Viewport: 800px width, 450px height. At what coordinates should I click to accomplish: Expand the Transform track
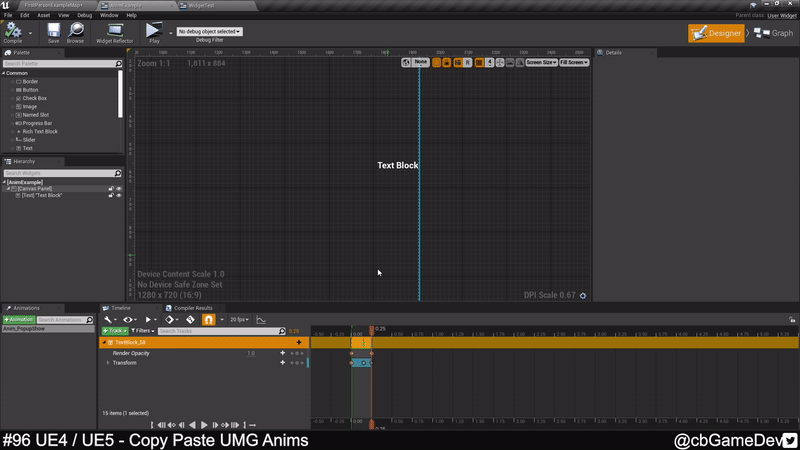(108, 363)
